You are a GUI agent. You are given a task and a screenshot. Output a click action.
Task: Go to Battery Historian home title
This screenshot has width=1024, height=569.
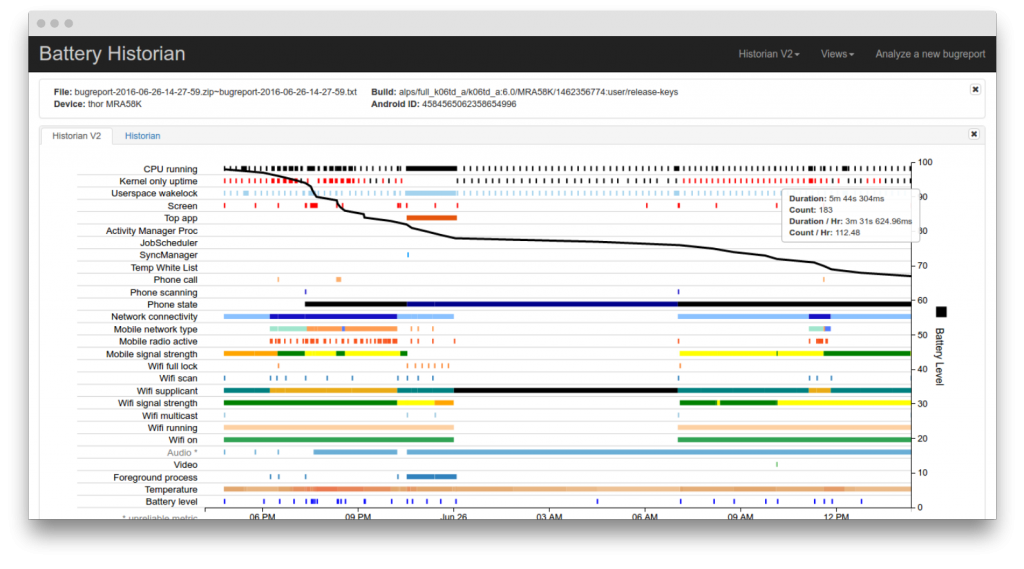(112, 54)
